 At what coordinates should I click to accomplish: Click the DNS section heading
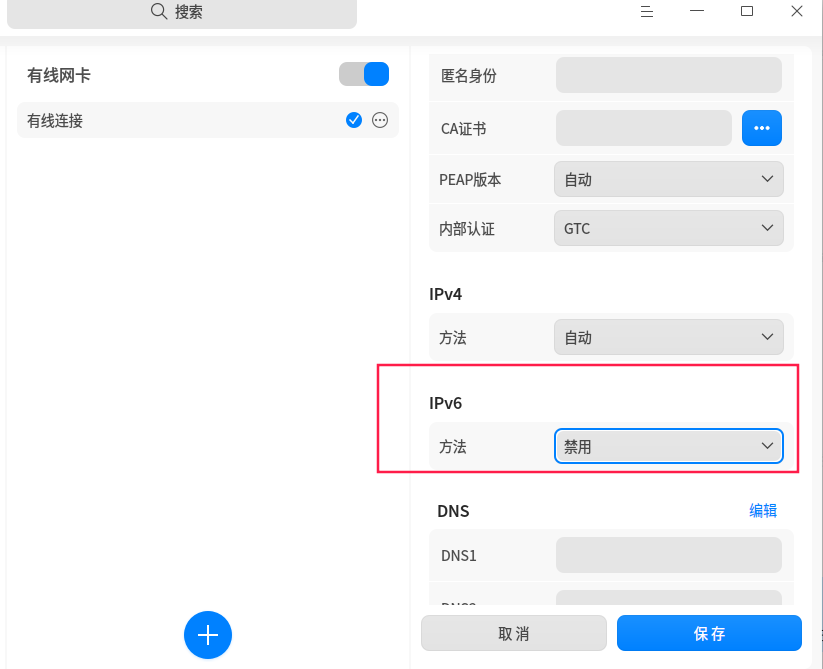point(453,511)
